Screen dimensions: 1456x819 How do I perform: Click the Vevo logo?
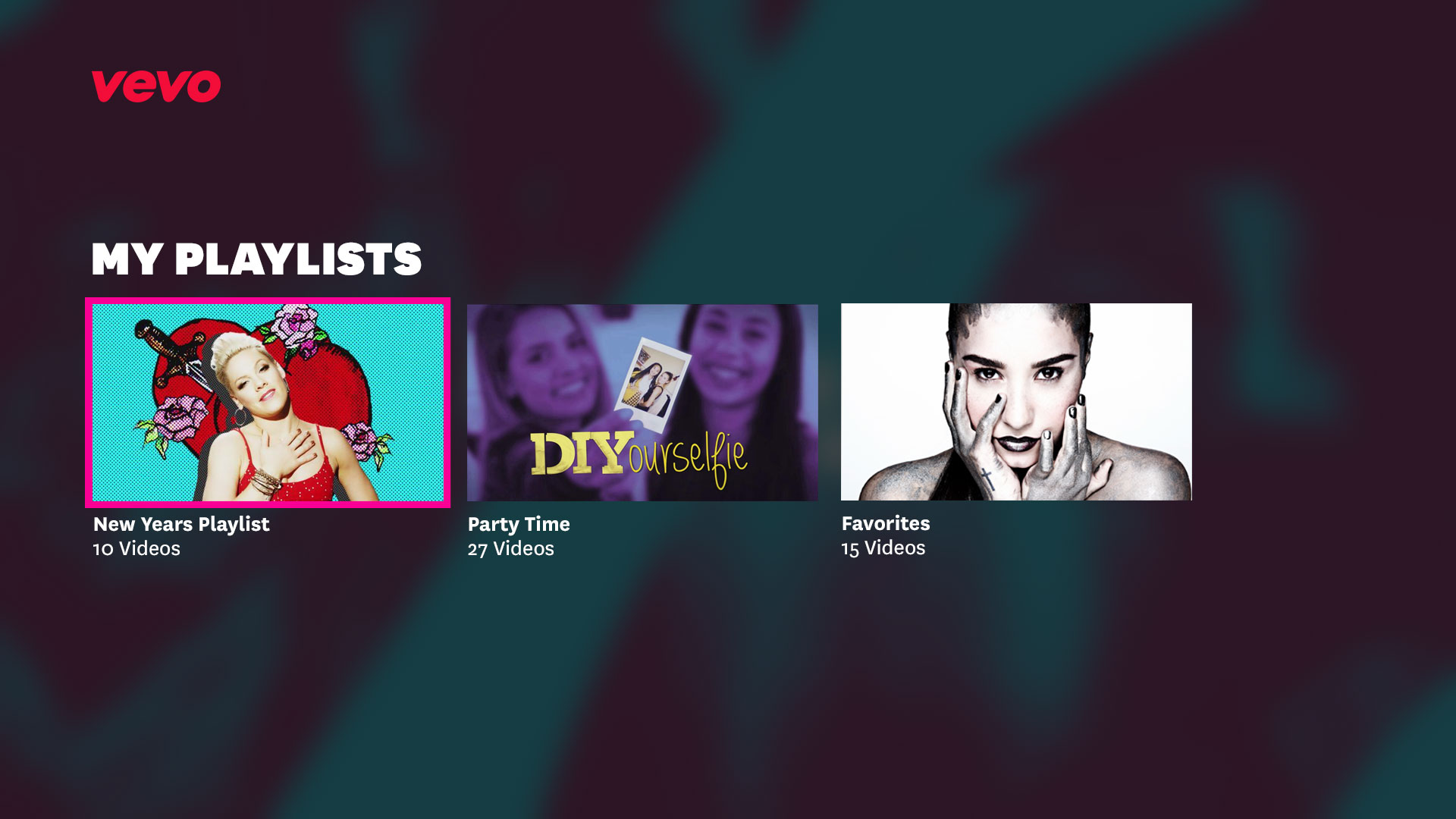[156, 86]
